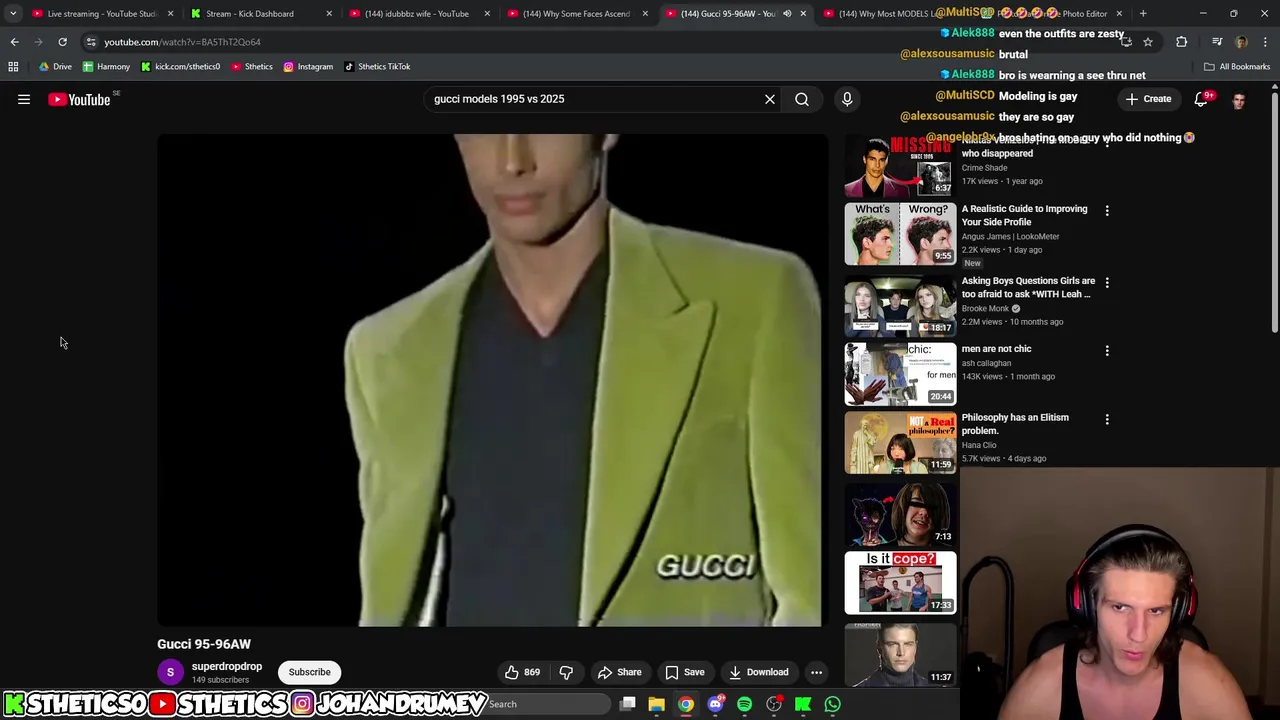Open the YouTube notifications bell
1280x720 pixels.
coord(1202,99)
